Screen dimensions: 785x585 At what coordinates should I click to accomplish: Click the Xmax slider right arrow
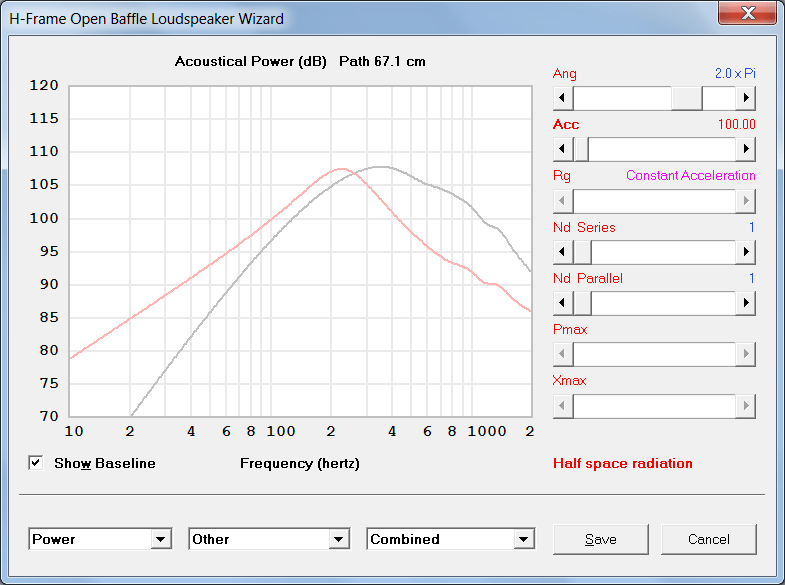click(x=745, y=406)
